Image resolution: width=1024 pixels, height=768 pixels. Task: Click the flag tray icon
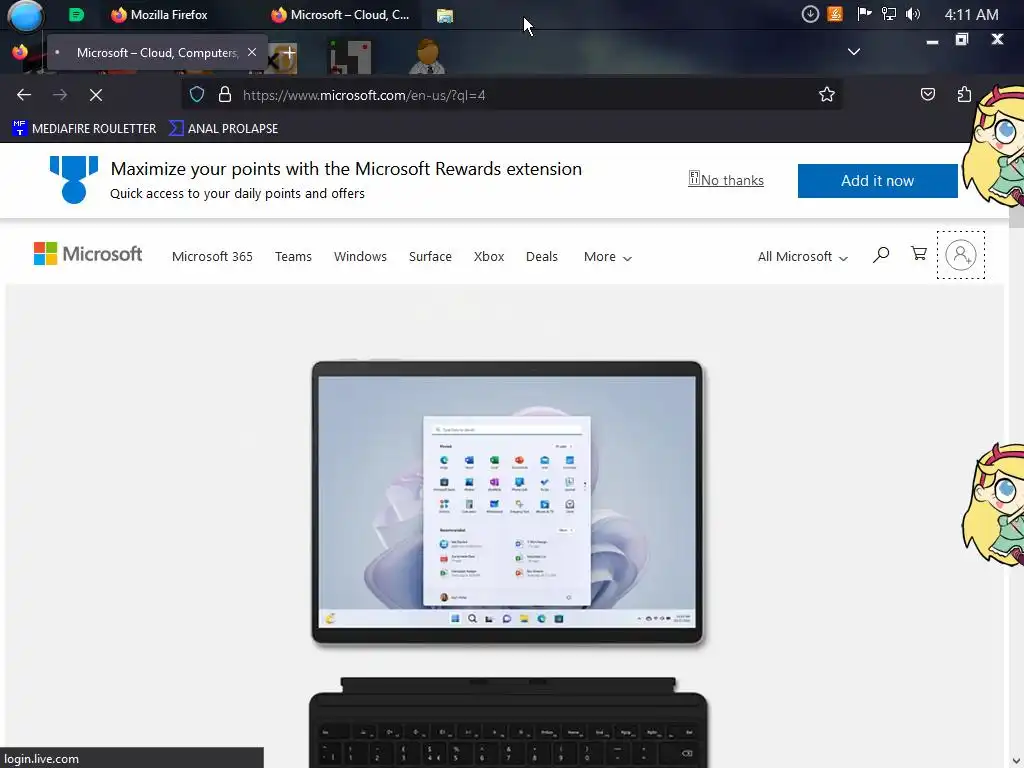[864, 14]
